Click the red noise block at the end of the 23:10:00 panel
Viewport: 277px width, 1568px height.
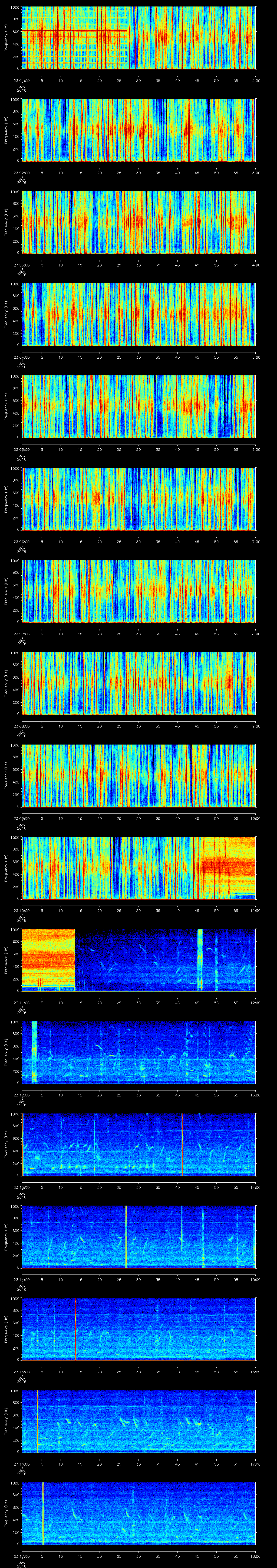click(x=229, y=868)
